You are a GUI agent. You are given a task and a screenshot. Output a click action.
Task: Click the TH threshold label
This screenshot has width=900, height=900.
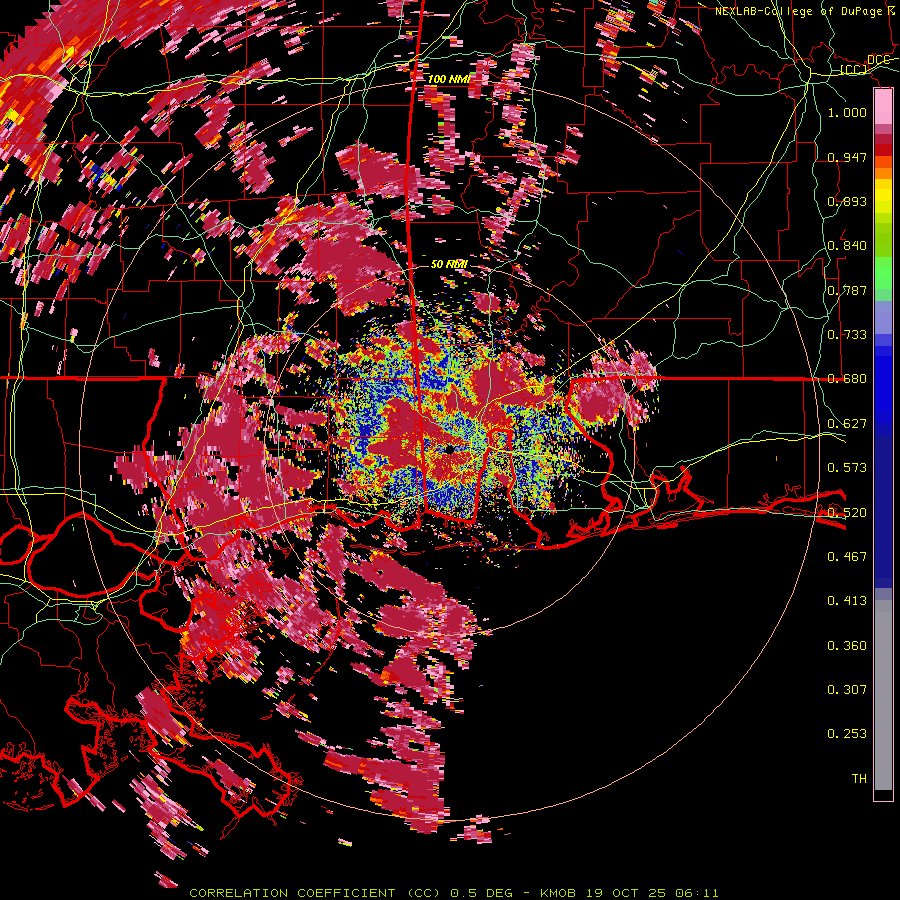pos(859,779)
